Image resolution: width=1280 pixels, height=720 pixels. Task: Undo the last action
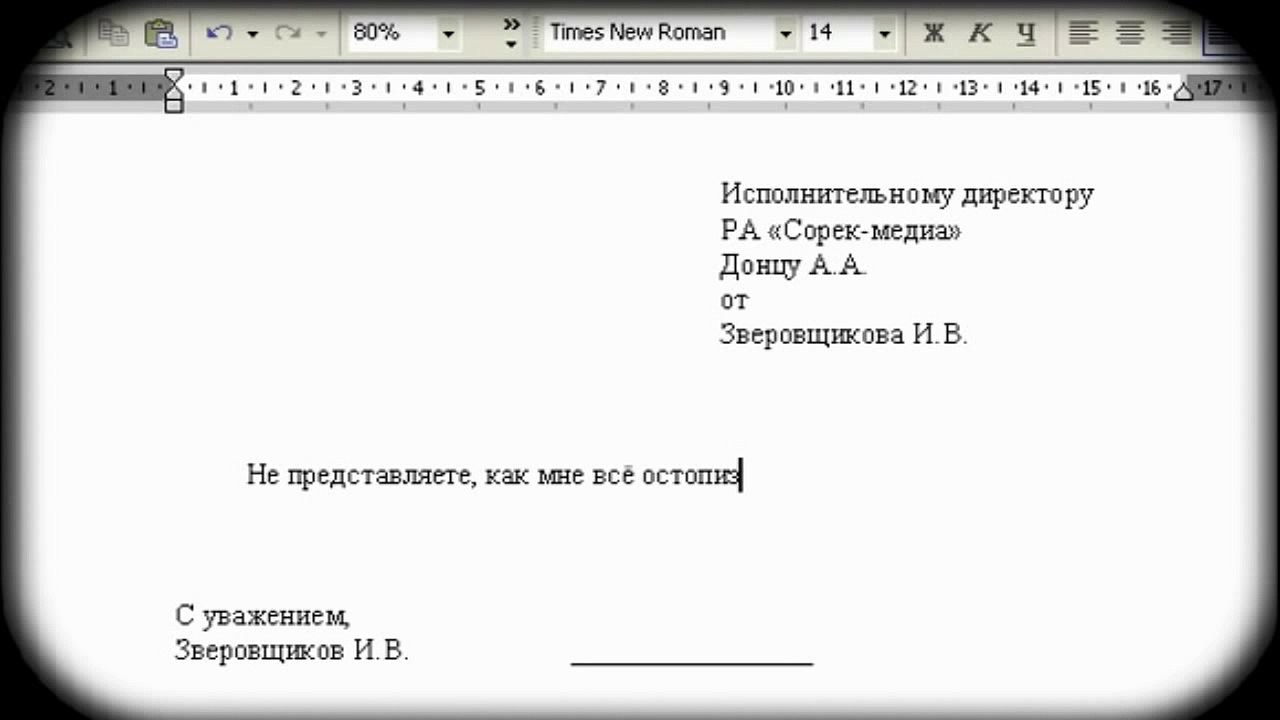219,33
